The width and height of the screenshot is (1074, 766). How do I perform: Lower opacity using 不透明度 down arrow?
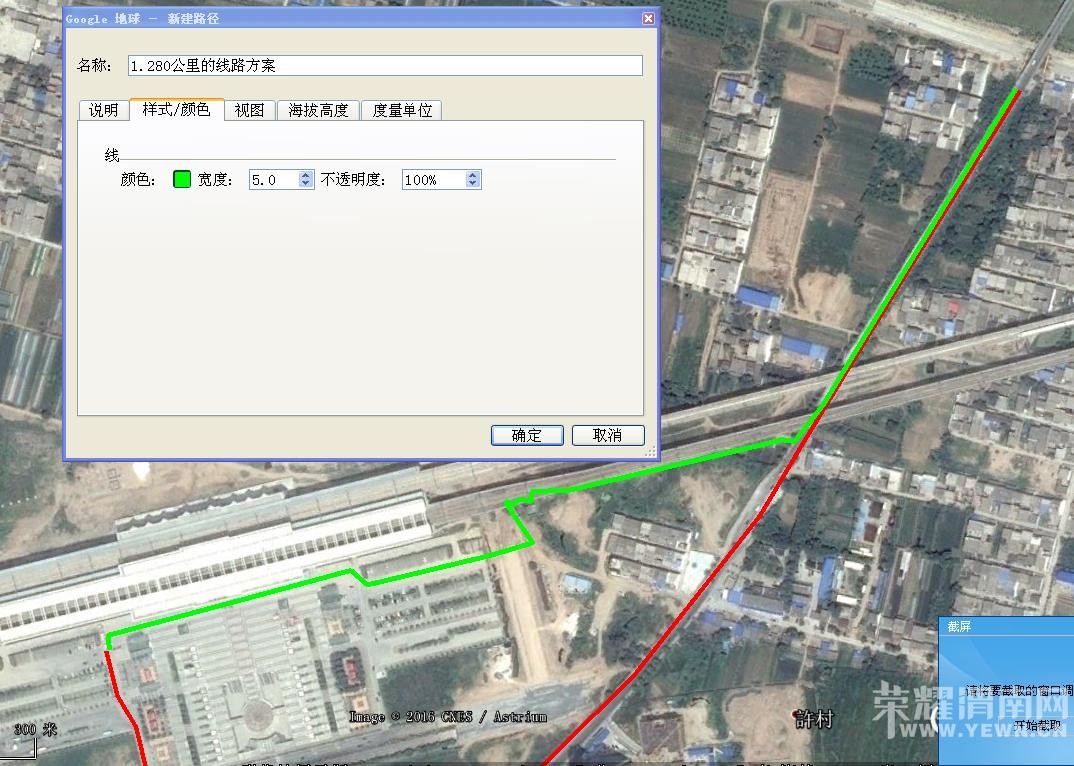[x=473, y=185]
